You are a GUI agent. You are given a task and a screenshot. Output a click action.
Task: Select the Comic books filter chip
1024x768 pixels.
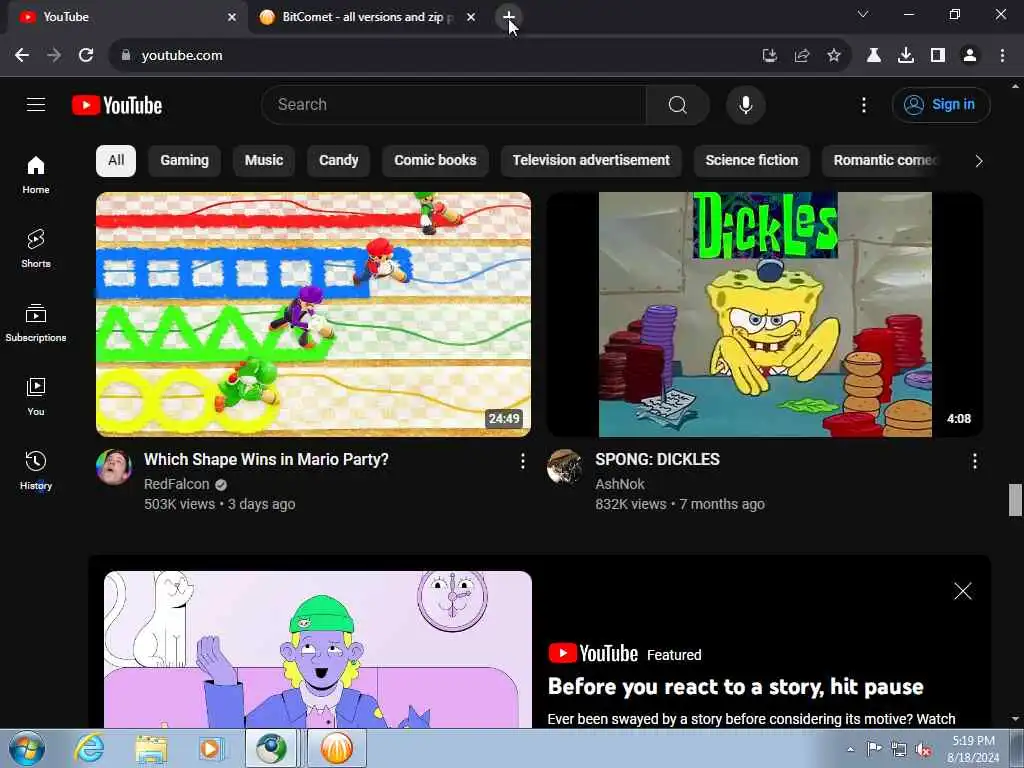coord(435,161)
